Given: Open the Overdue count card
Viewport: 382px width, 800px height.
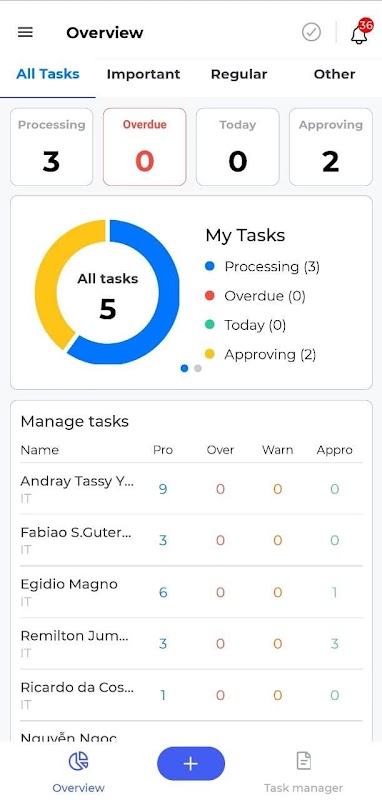Looking at the screenshot, I should pyautogui.click(x=145, y=147).
